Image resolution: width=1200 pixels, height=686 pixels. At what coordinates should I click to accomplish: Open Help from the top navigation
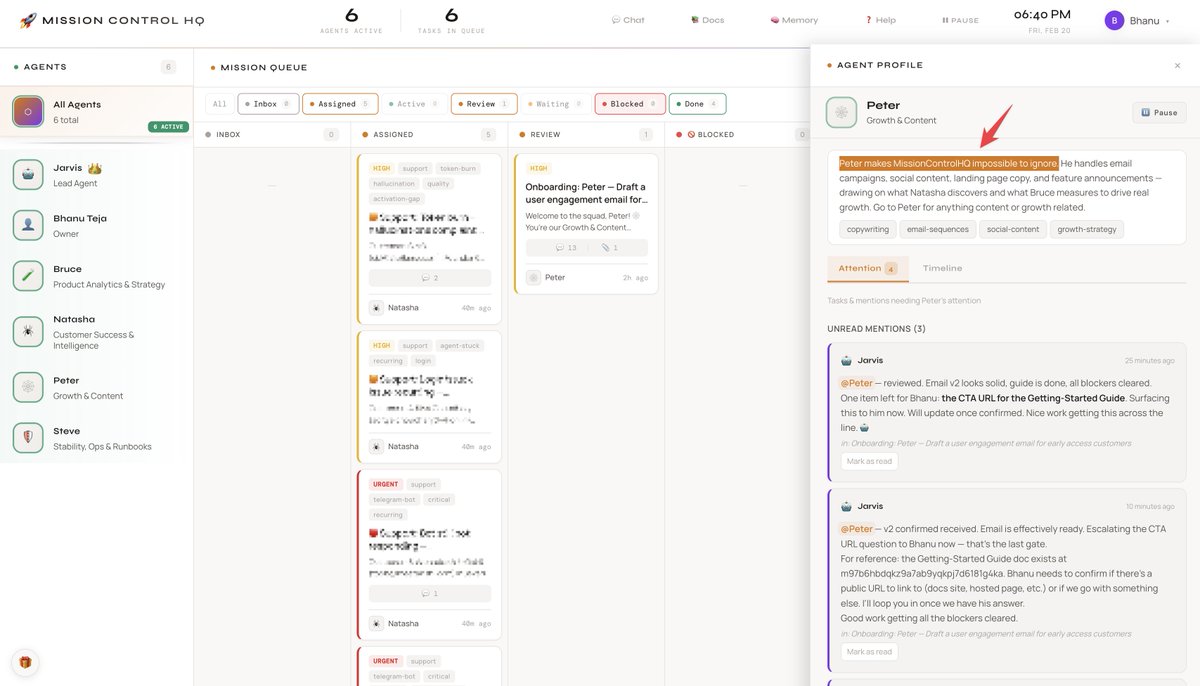pos(880,20)
